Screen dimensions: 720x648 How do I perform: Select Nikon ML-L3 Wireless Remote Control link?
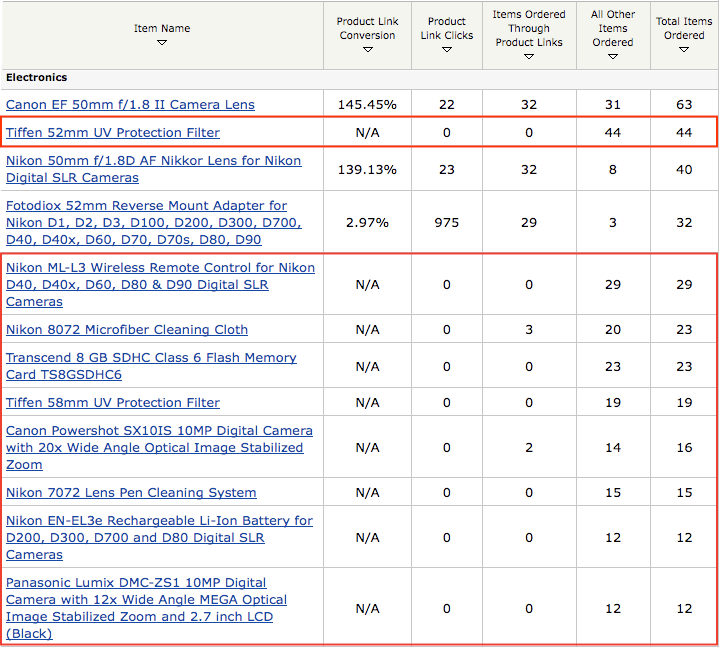click(x=160, y=285)
